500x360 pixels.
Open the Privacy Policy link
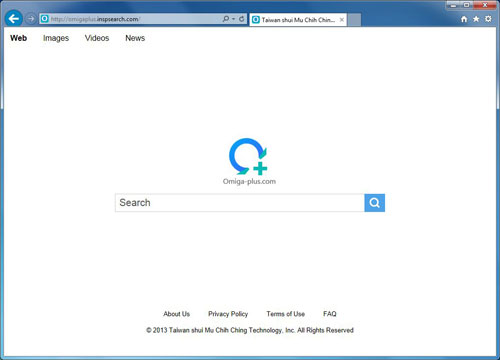[228, 314]
